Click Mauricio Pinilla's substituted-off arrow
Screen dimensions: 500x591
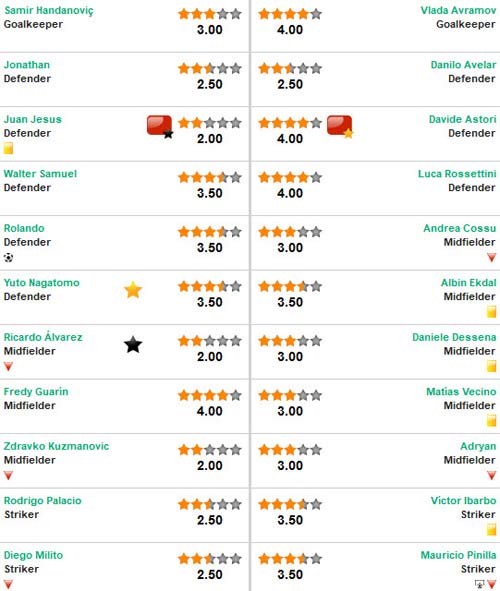click(x=492, y=584)
